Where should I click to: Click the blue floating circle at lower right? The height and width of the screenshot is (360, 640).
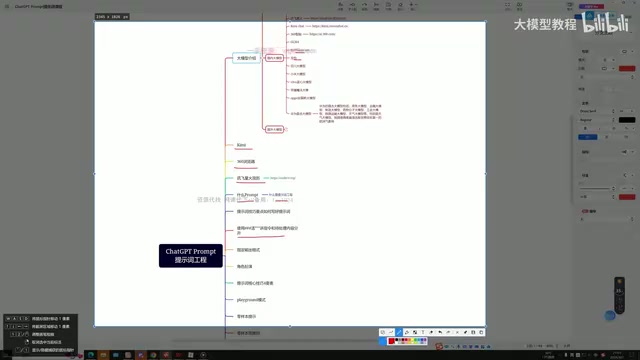pyautogui.click(x=610, y=315)
